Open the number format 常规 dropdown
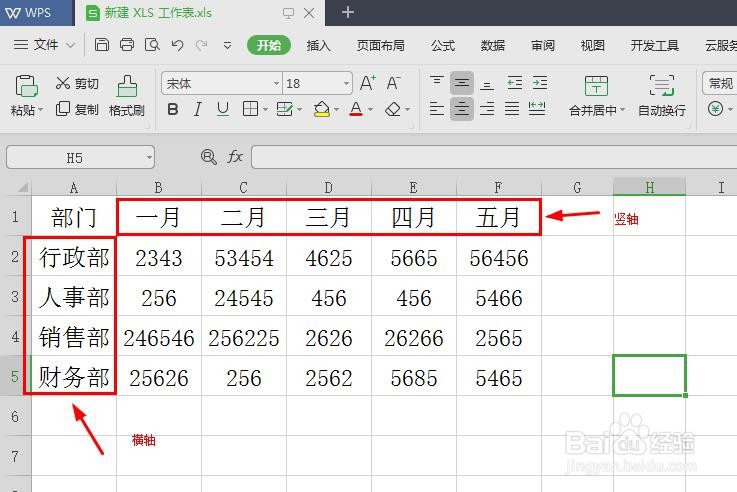Viewport: 737px width, 492px height. (x=720, y=83)
